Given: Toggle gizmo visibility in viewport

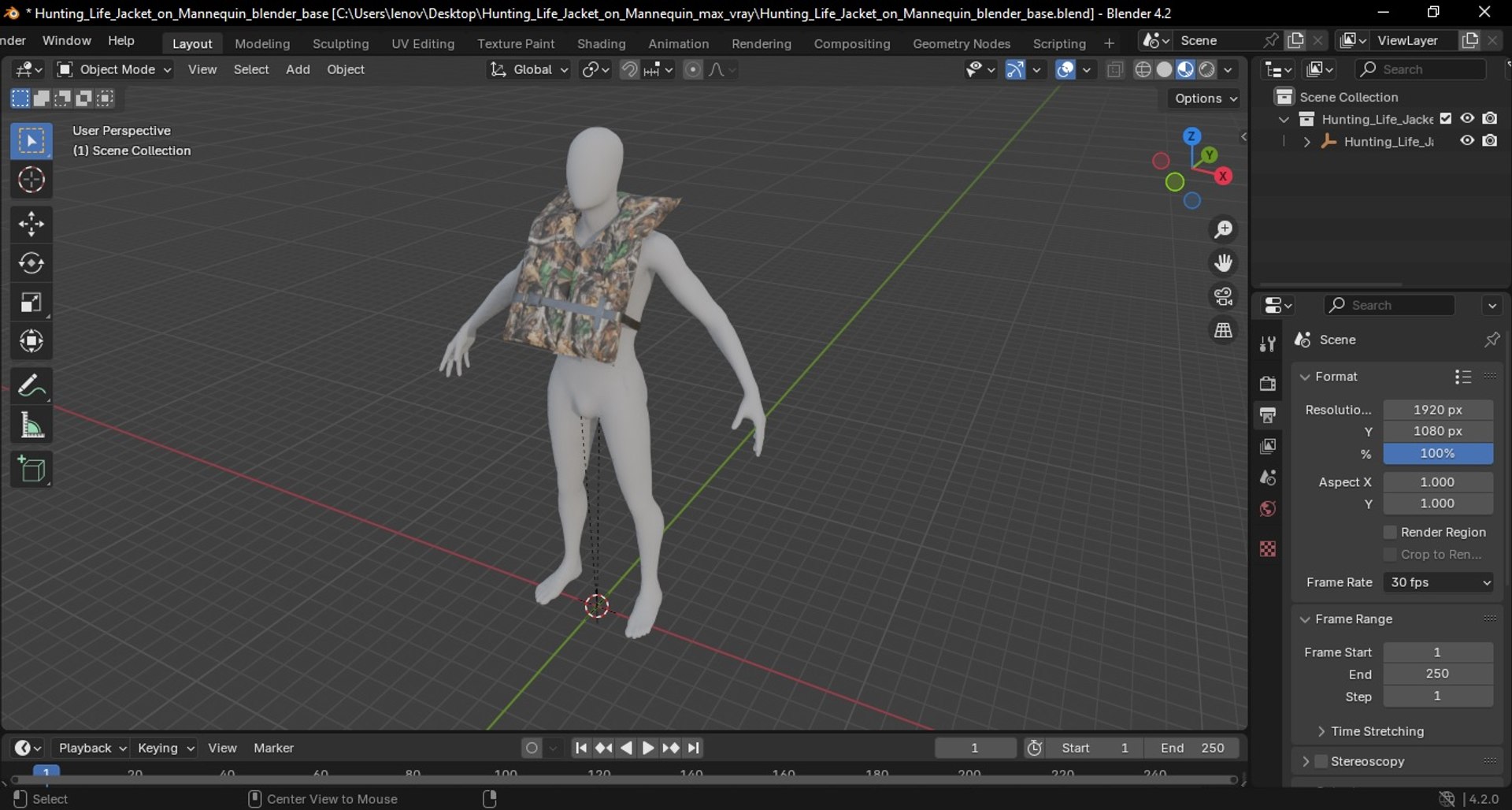Looking at the screenshot, I should point(1015,69).
